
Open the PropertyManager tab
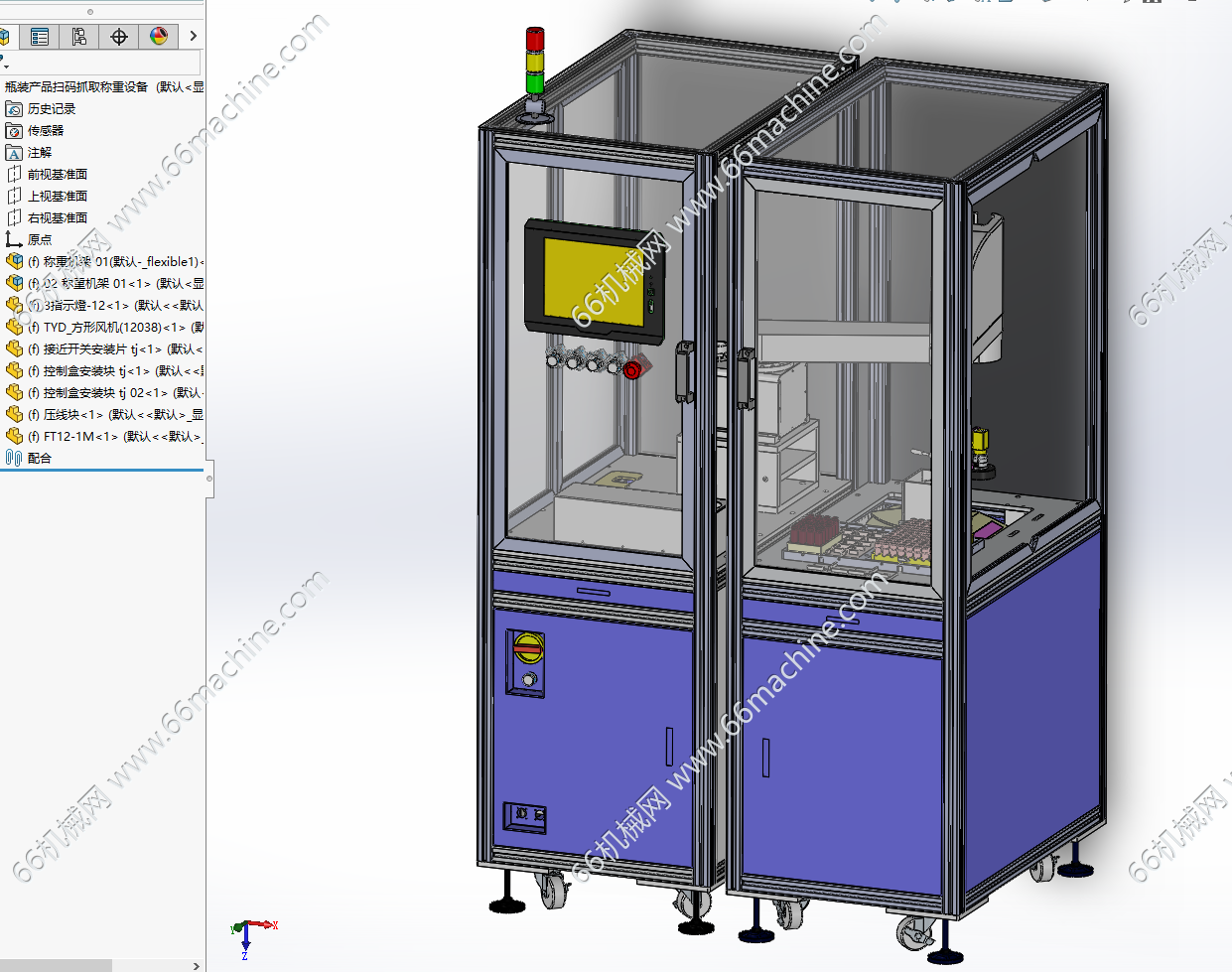pos(40,37)
